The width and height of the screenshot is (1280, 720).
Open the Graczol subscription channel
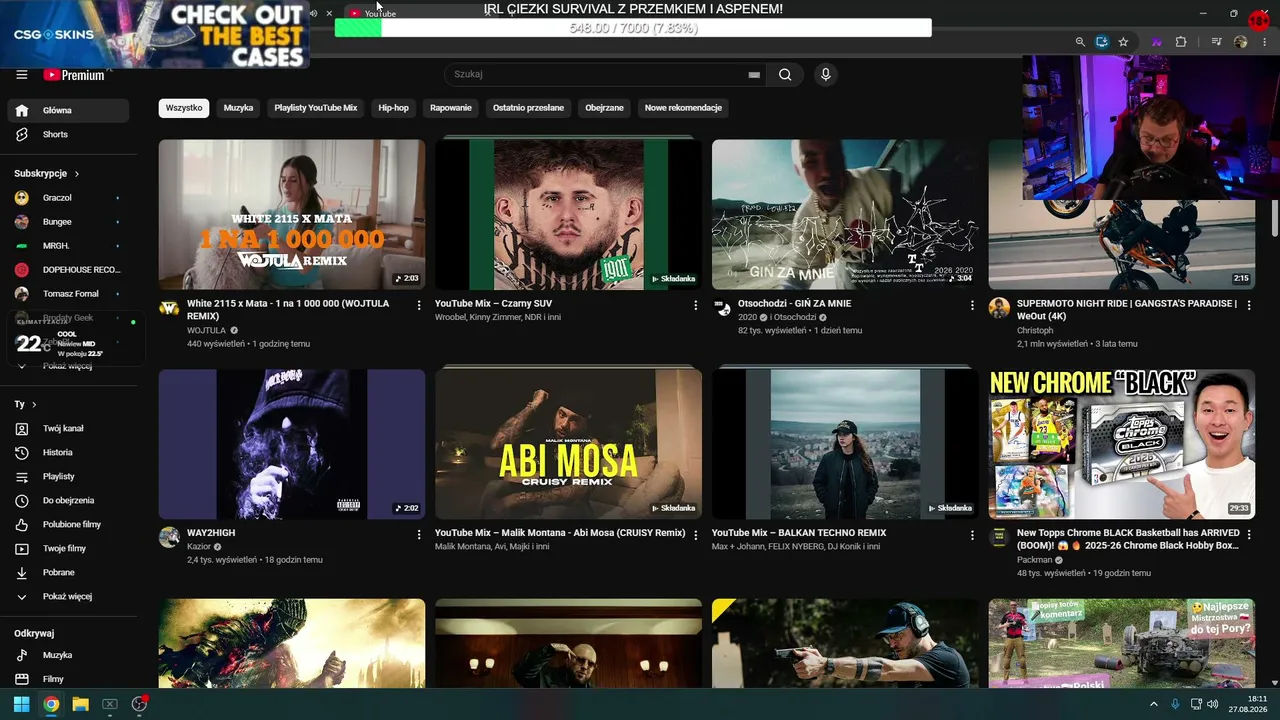(68, 198)
